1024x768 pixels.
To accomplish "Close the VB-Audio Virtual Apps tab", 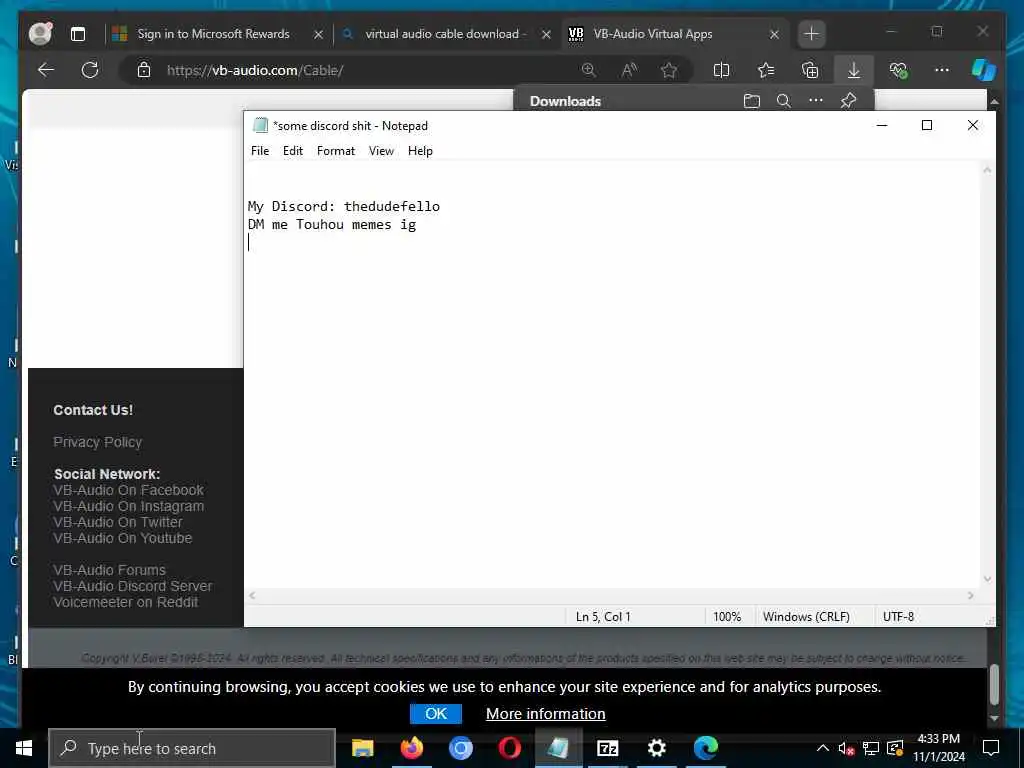I will [x=774, y=34].
